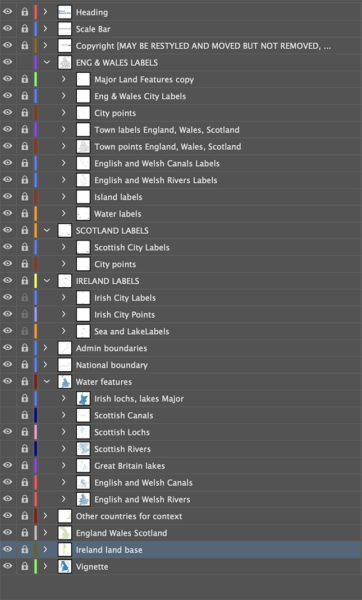The image size is (362, 600).
Task: Hide the ENG & WALES LABELS group
Action: tap(8, 62)
